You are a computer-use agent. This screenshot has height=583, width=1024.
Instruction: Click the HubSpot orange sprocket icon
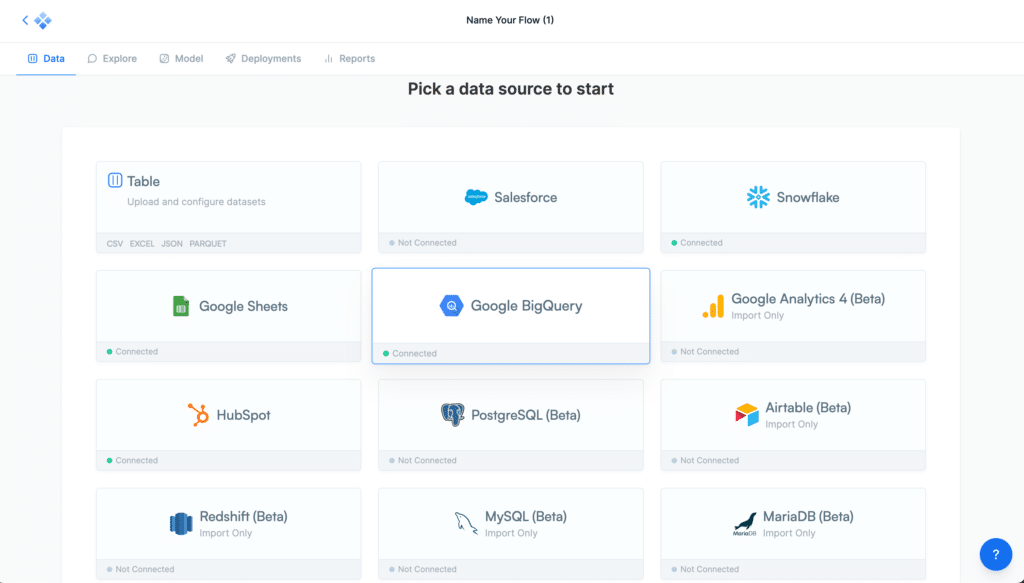coord(198,415)
